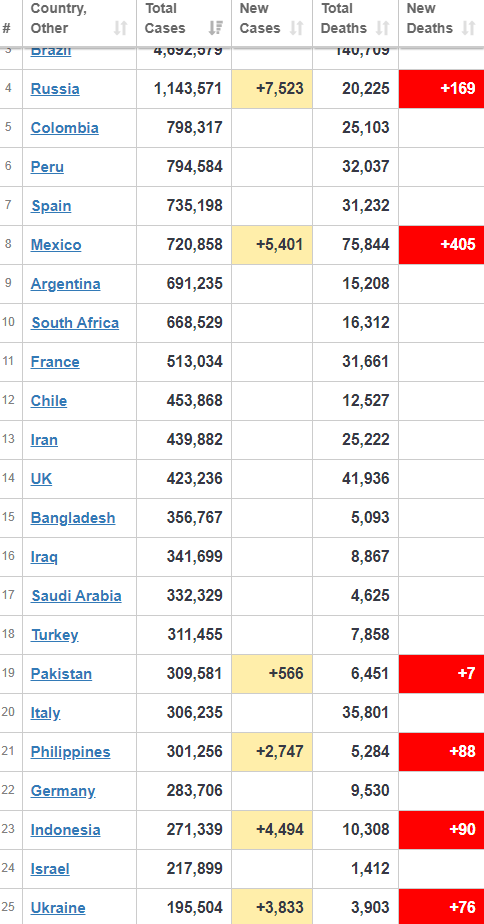
Task: Open the Colombia country link
Action: pos(65,128)
